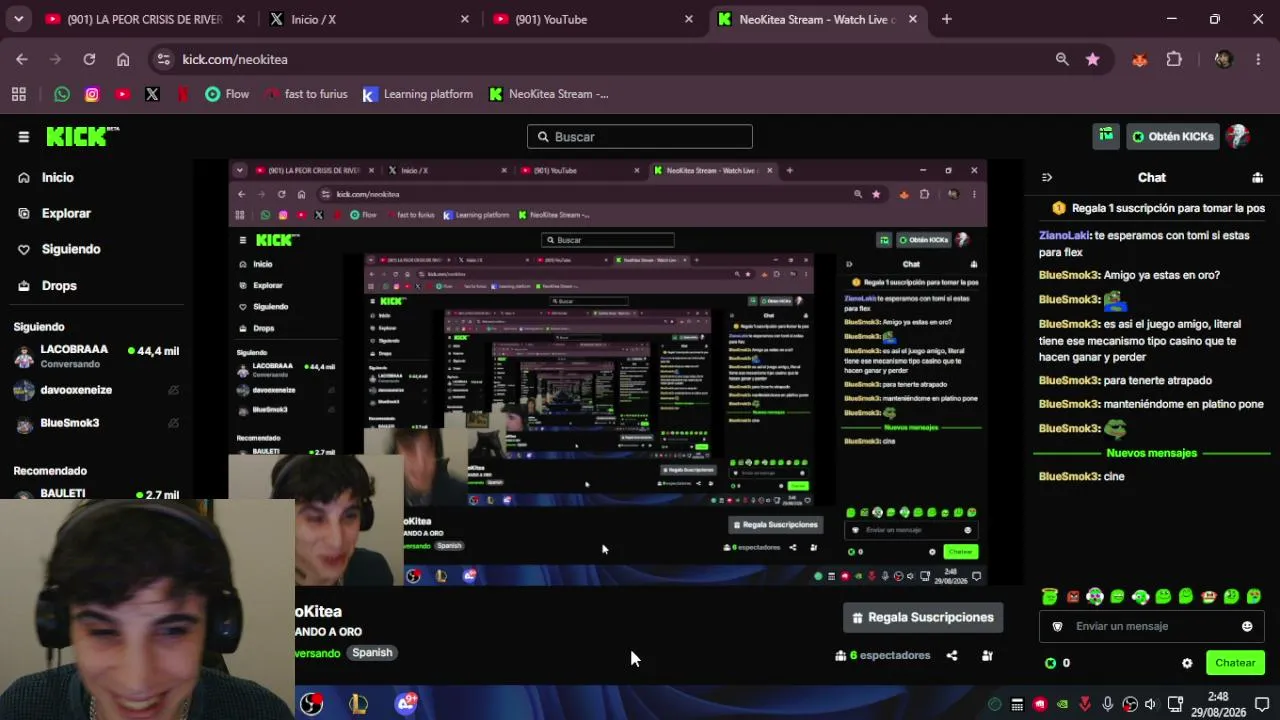Open the X bookmark icon
This screenshot has width=1280, height=720.
point(152,94)
